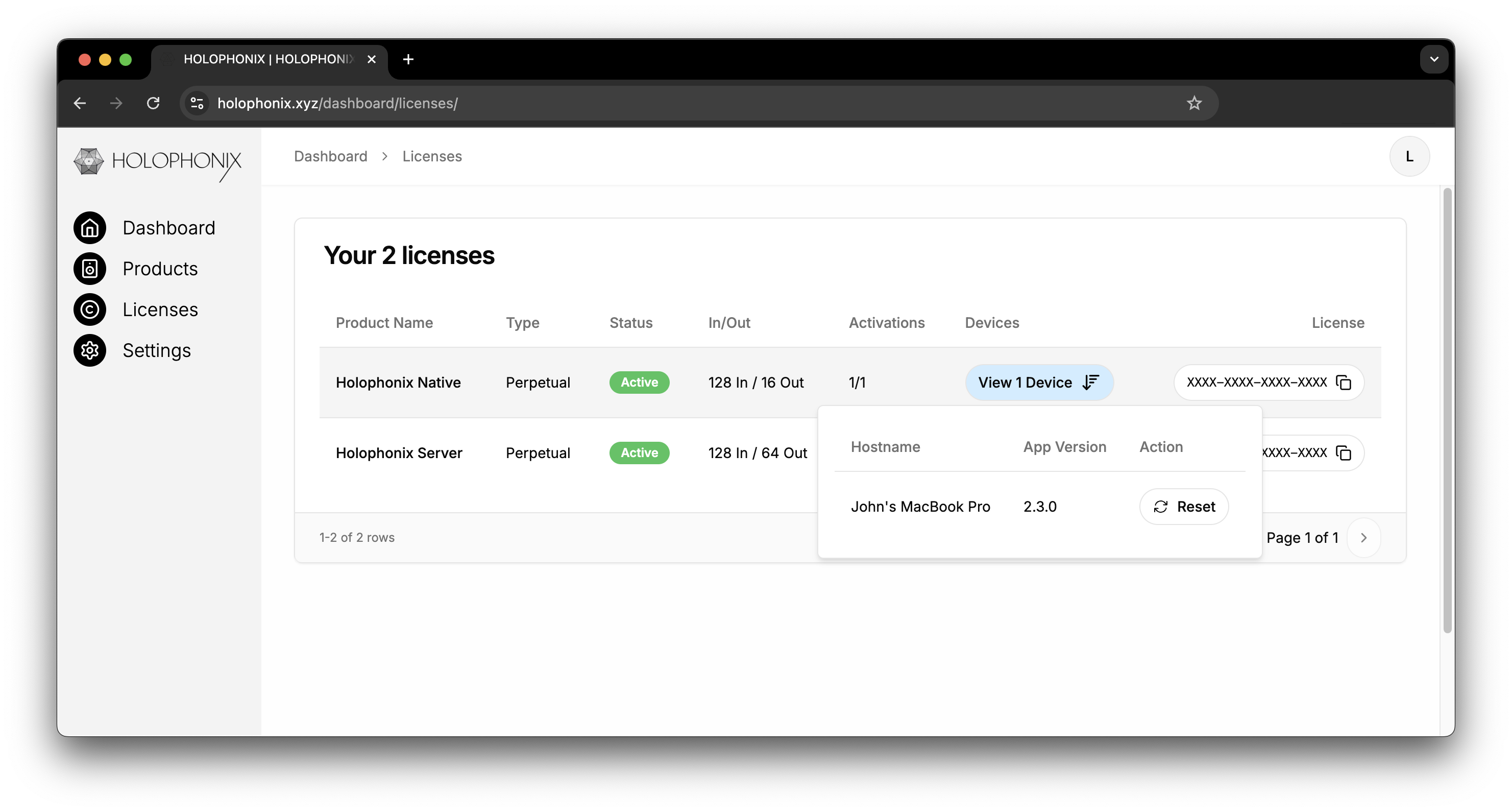Go to next page chevron
Image resolution: width=1512 pixels, height=812 pixels.
(1363, 538)
